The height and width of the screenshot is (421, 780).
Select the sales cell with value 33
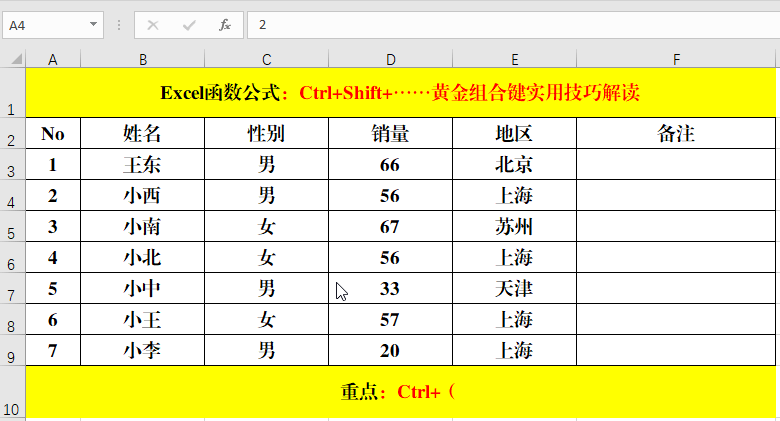(390, 288)
